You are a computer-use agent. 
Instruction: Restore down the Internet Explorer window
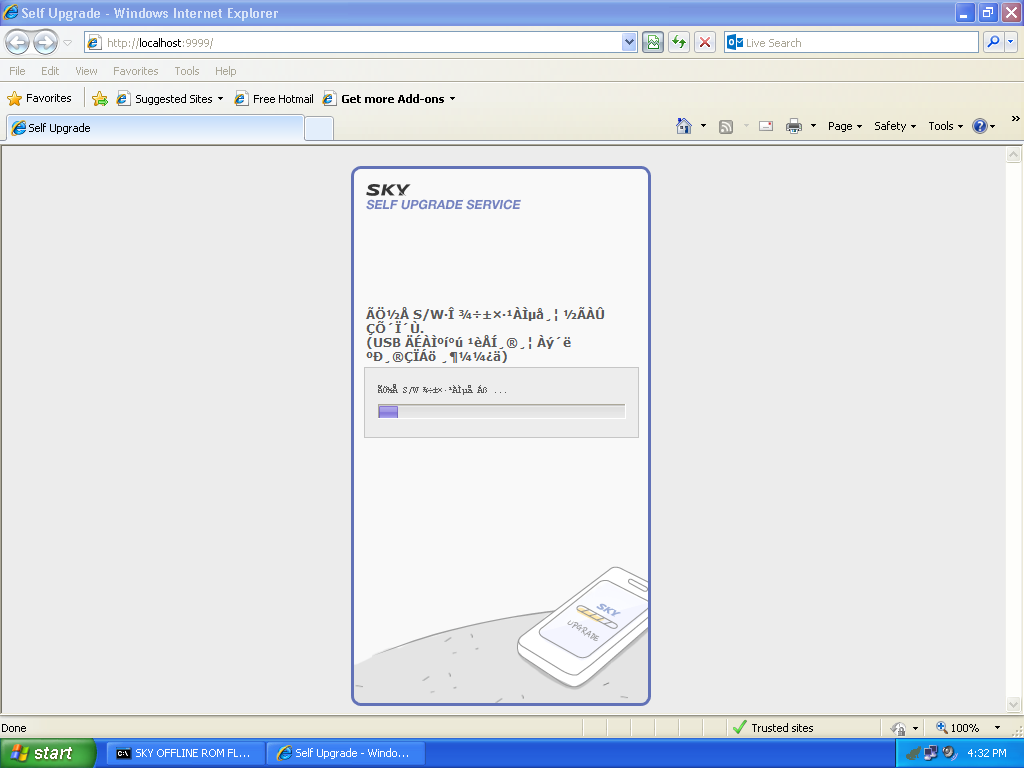(x=988, y=13)
